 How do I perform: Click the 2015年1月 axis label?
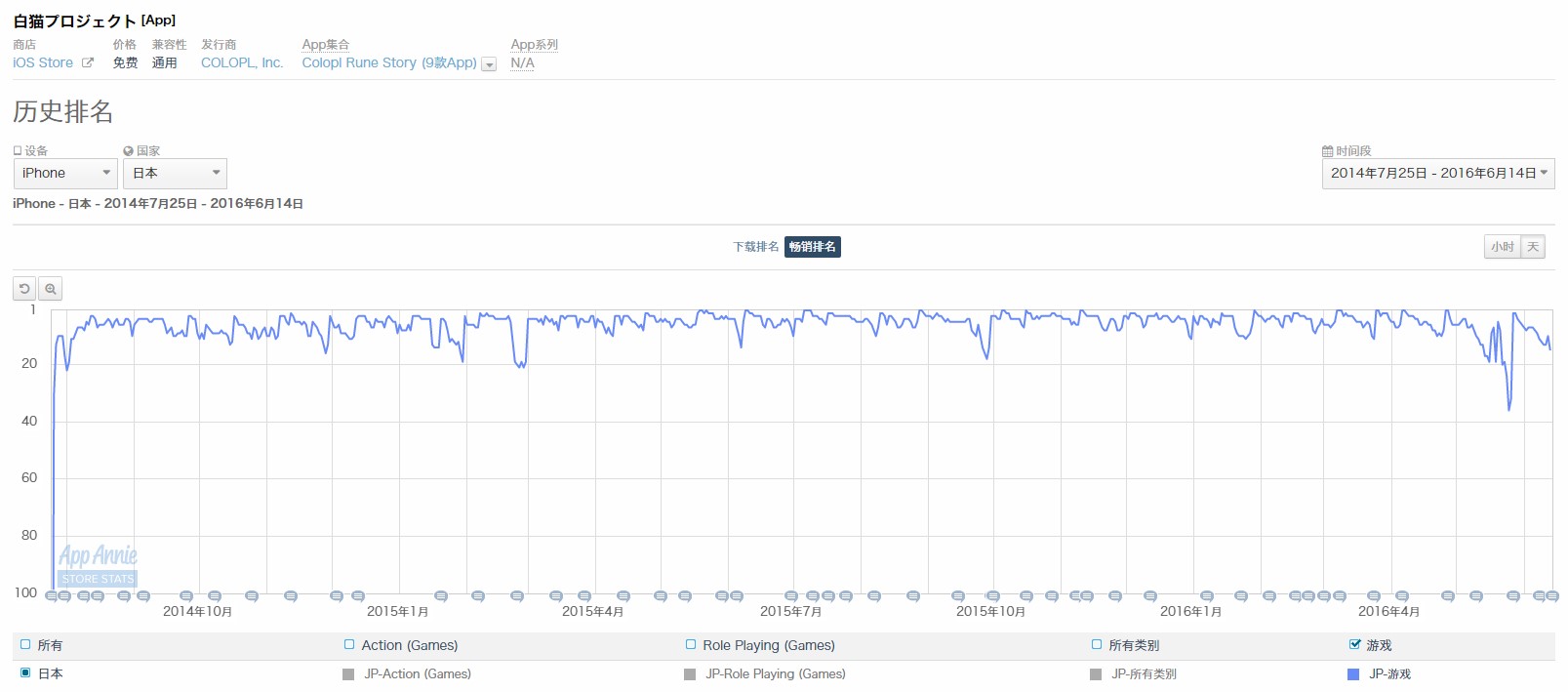point(397,612)
